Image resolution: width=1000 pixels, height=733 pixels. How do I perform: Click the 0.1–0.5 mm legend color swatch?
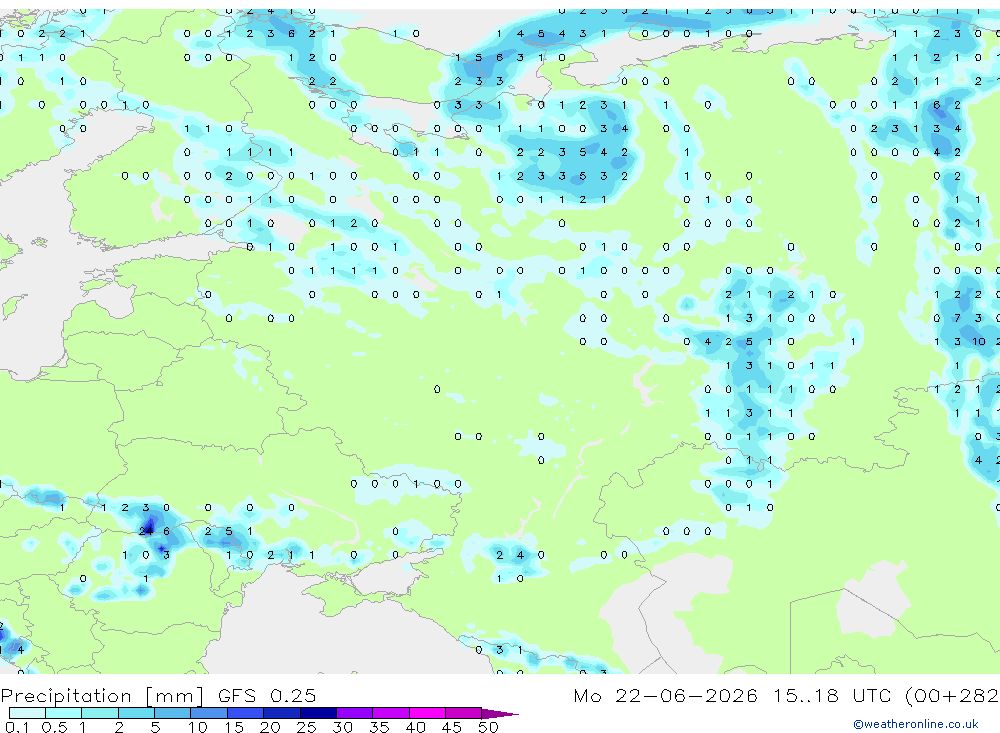(27, 713)
